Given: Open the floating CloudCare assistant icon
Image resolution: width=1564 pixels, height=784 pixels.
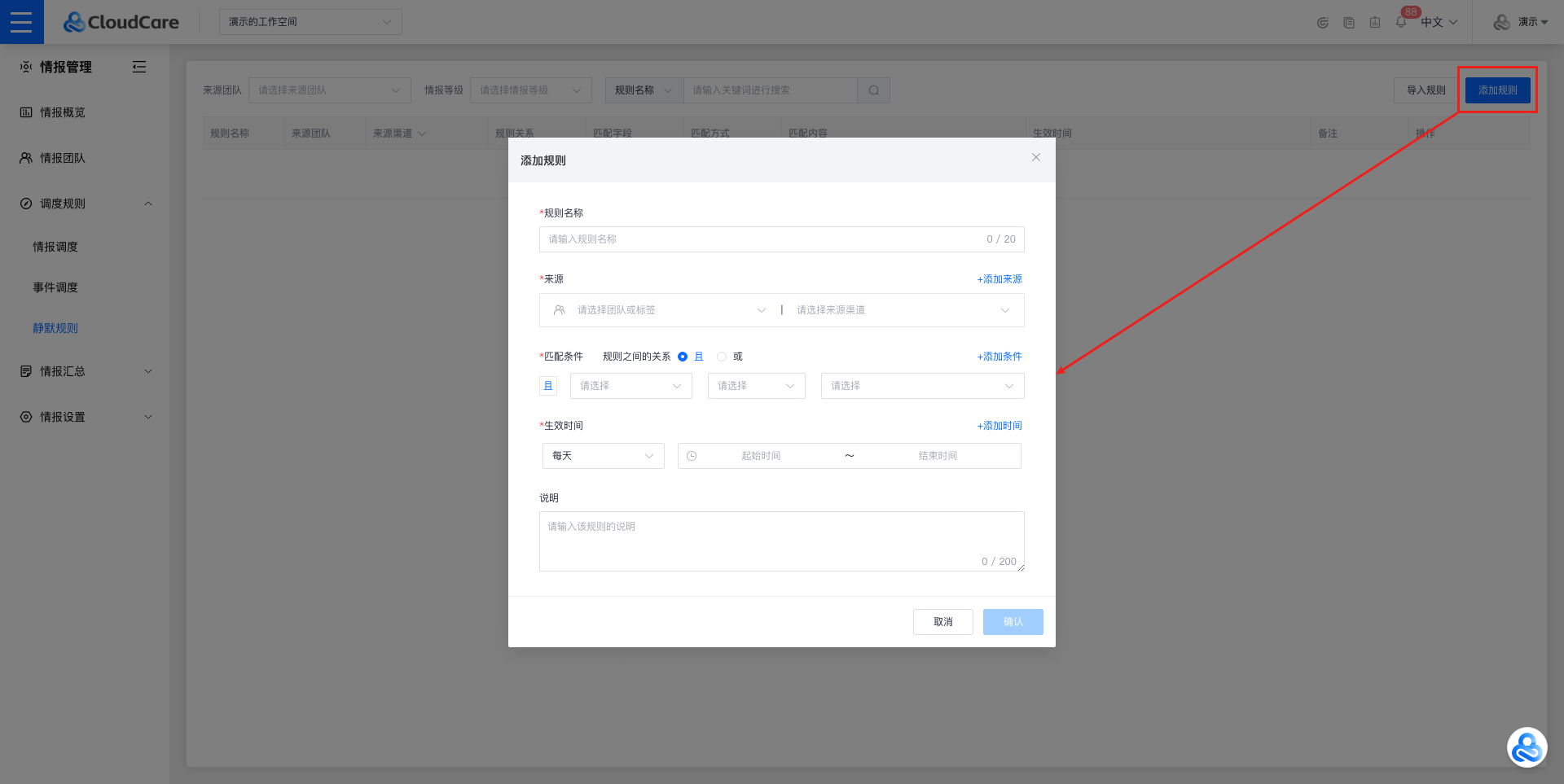Looking at the screenshot, I should tap(1527, 747).
